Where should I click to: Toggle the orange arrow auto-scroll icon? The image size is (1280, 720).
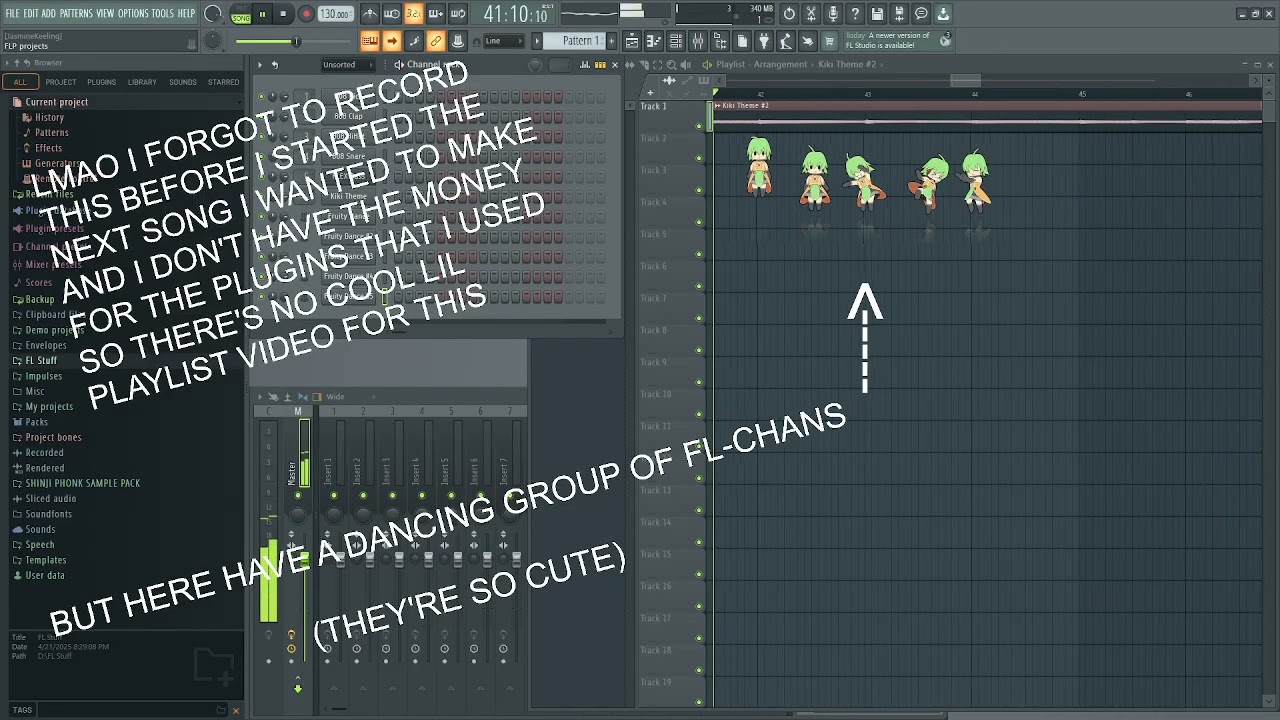[391, 41]
